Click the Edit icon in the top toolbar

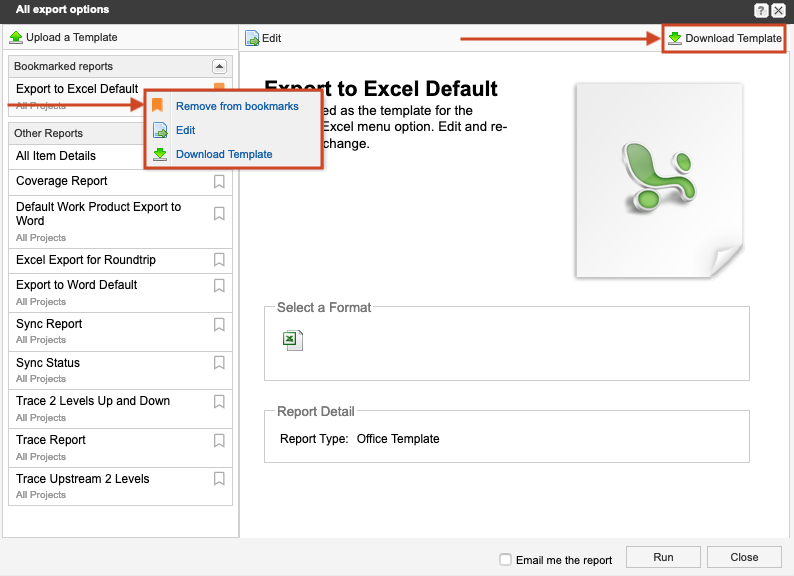click(x=252, y=38)
